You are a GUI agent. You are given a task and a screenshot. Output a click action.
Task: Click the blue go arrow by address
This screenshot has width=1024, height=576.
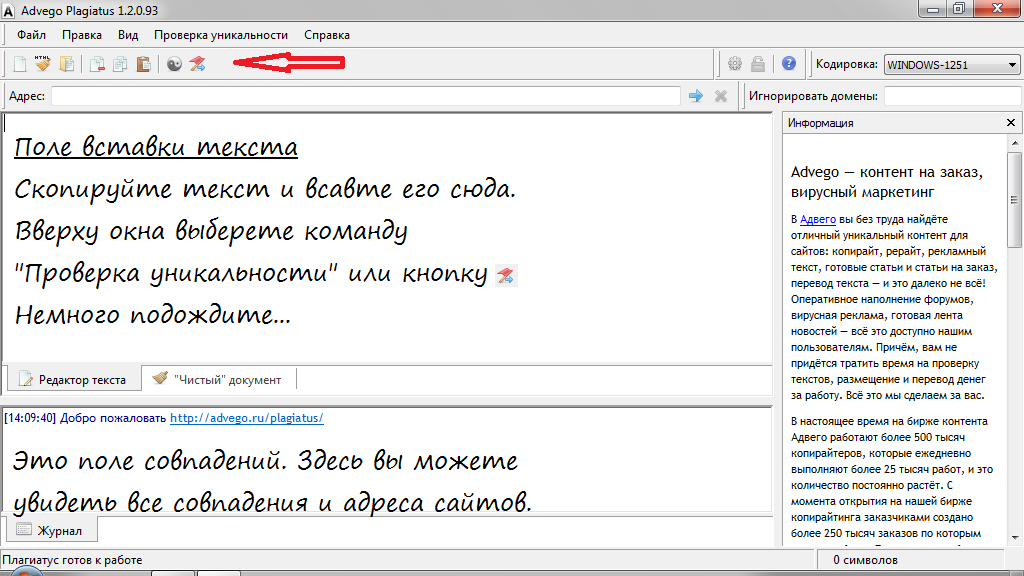pyautogui.click(x=696, y=96)
